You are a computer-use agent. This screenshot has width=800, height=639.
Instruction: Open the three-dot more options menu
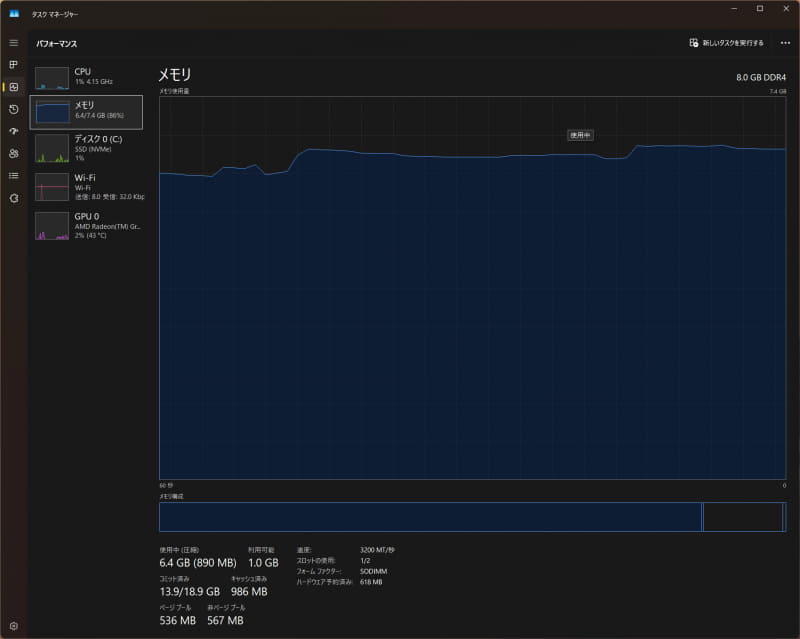[x=785, y=43]
